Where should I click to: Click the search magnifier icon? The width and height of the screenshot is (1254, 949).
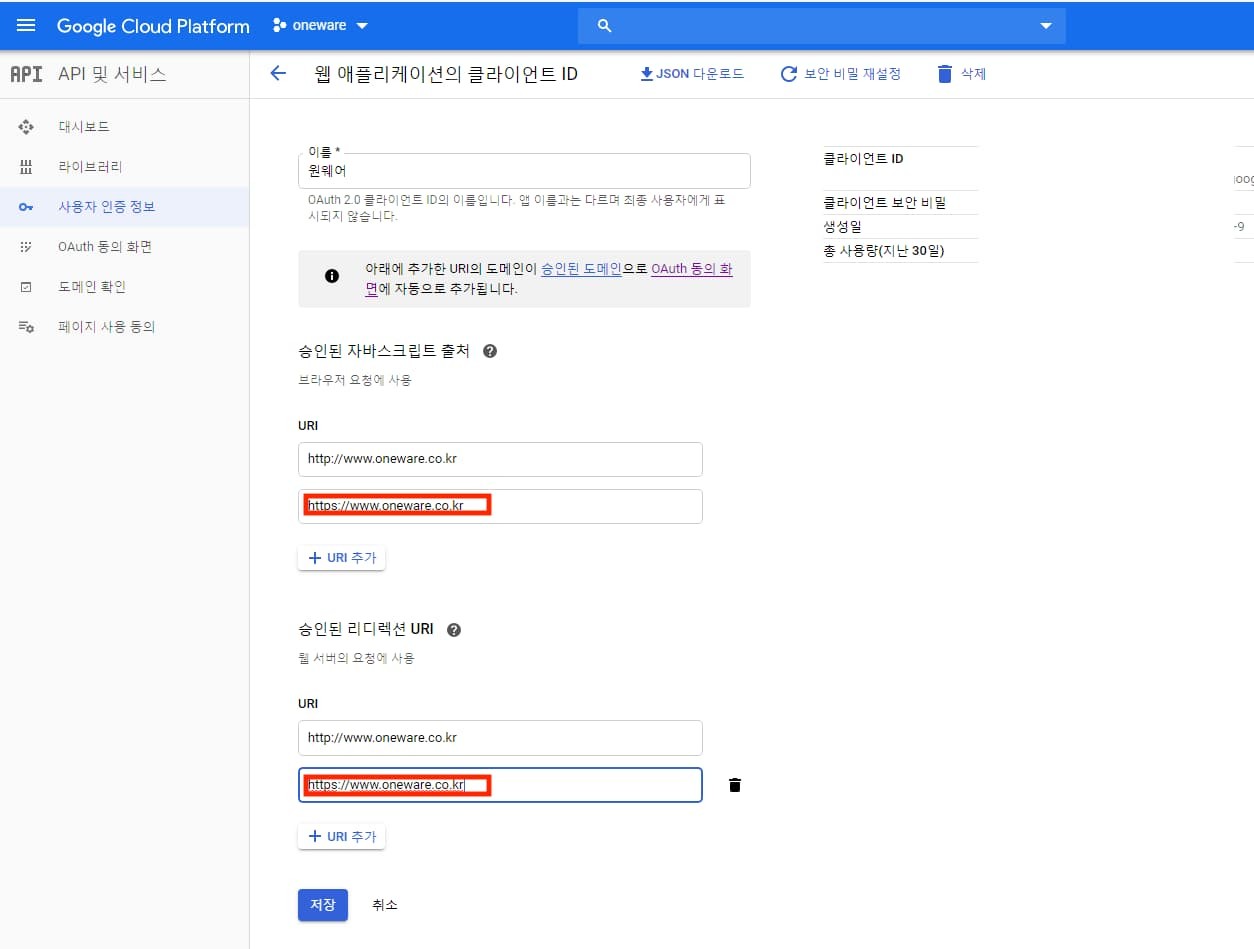coord(604,26)
